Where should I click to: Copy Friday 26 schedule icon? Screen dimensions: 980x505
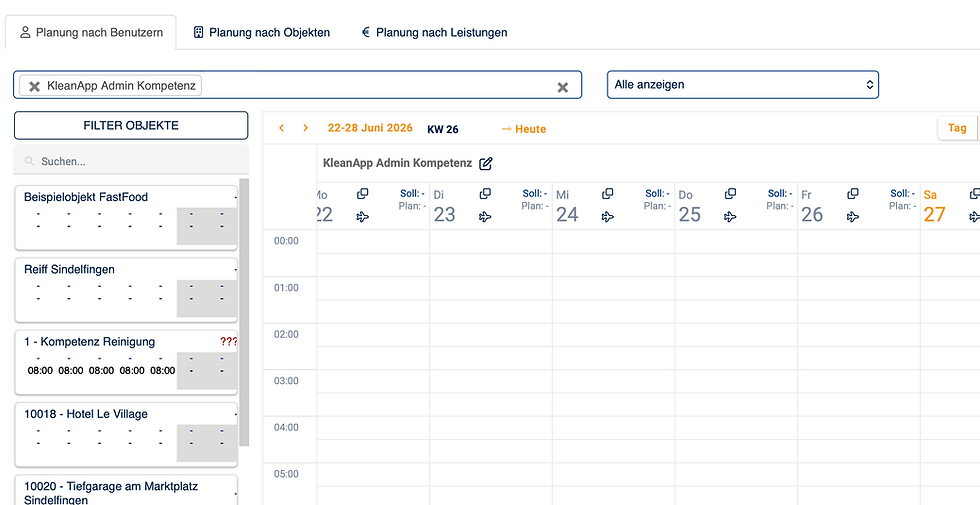coord(852,194)
